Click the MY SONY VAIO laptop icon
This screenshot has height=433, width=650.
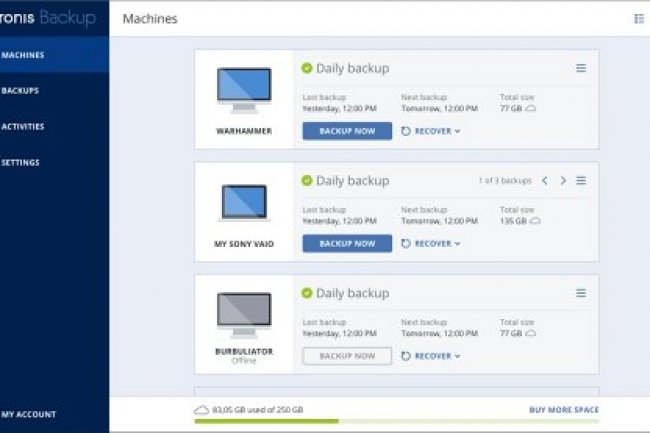(x=244, y=203)
